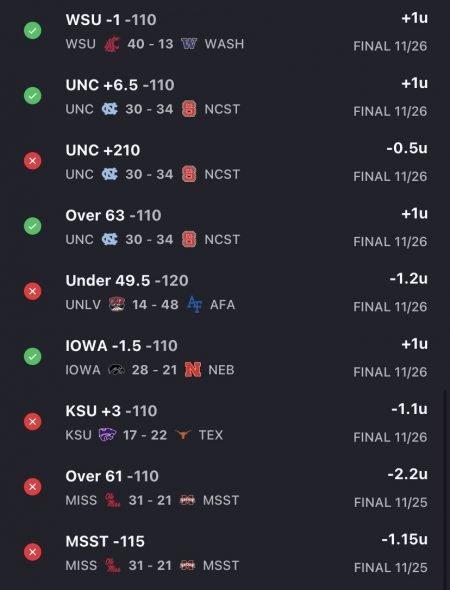The width and height of the screenshot is (450, 590).
Task: Click the Air Force AF logo
Action: (x=195, y=304)
